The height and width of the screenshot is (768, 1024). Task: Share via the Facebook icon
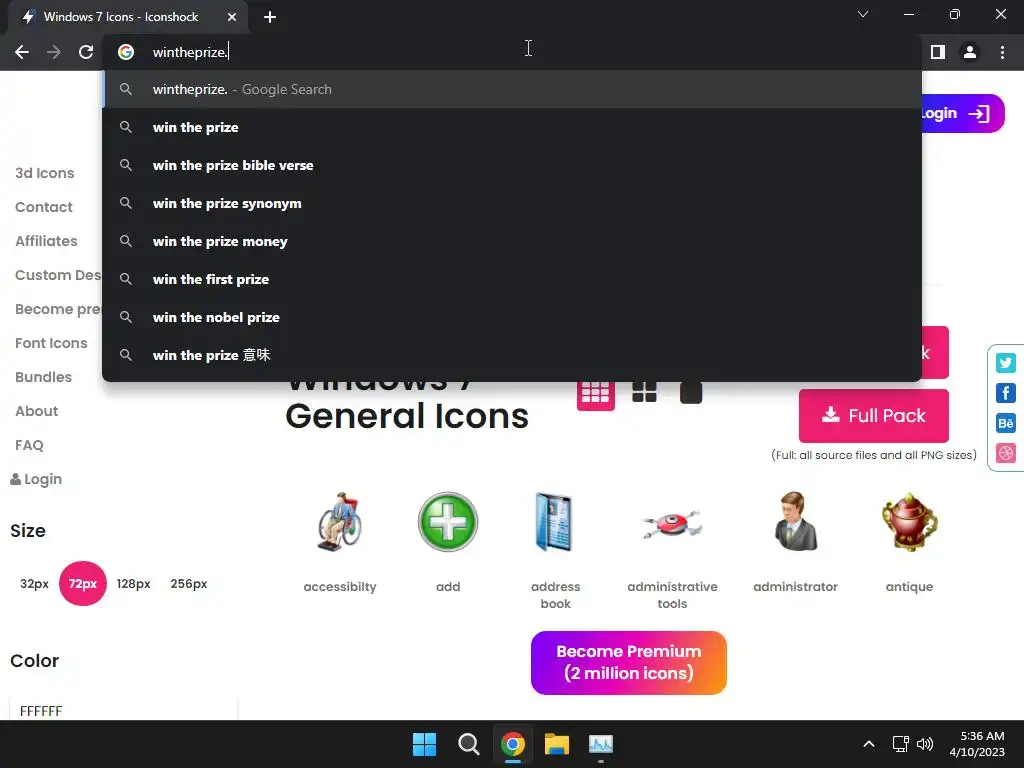1006,392
